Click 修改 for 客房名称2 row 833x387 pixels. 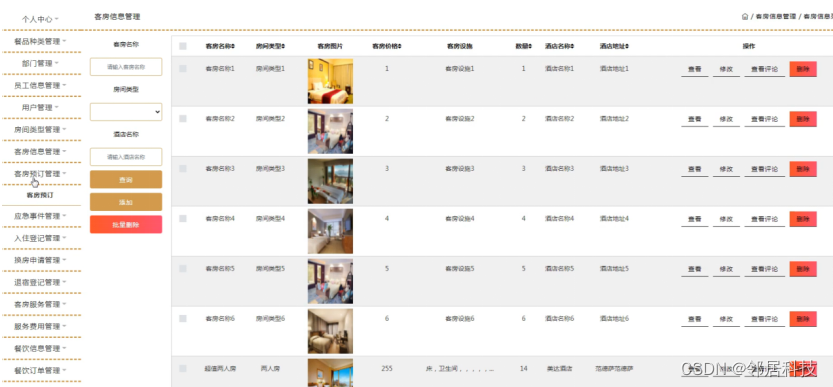(x=726, y=119)
